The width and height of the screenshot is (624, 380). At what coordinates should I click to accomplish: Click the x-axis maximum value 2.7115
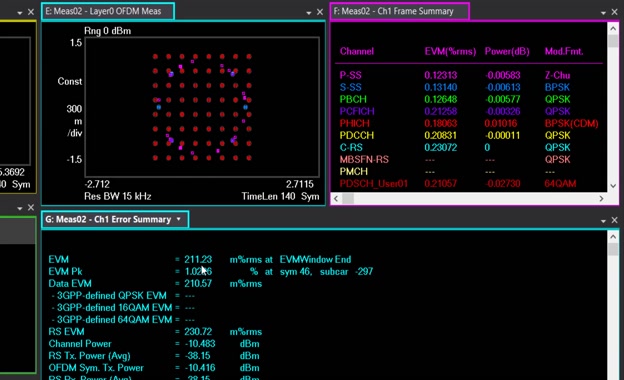[x=300, y=184]
